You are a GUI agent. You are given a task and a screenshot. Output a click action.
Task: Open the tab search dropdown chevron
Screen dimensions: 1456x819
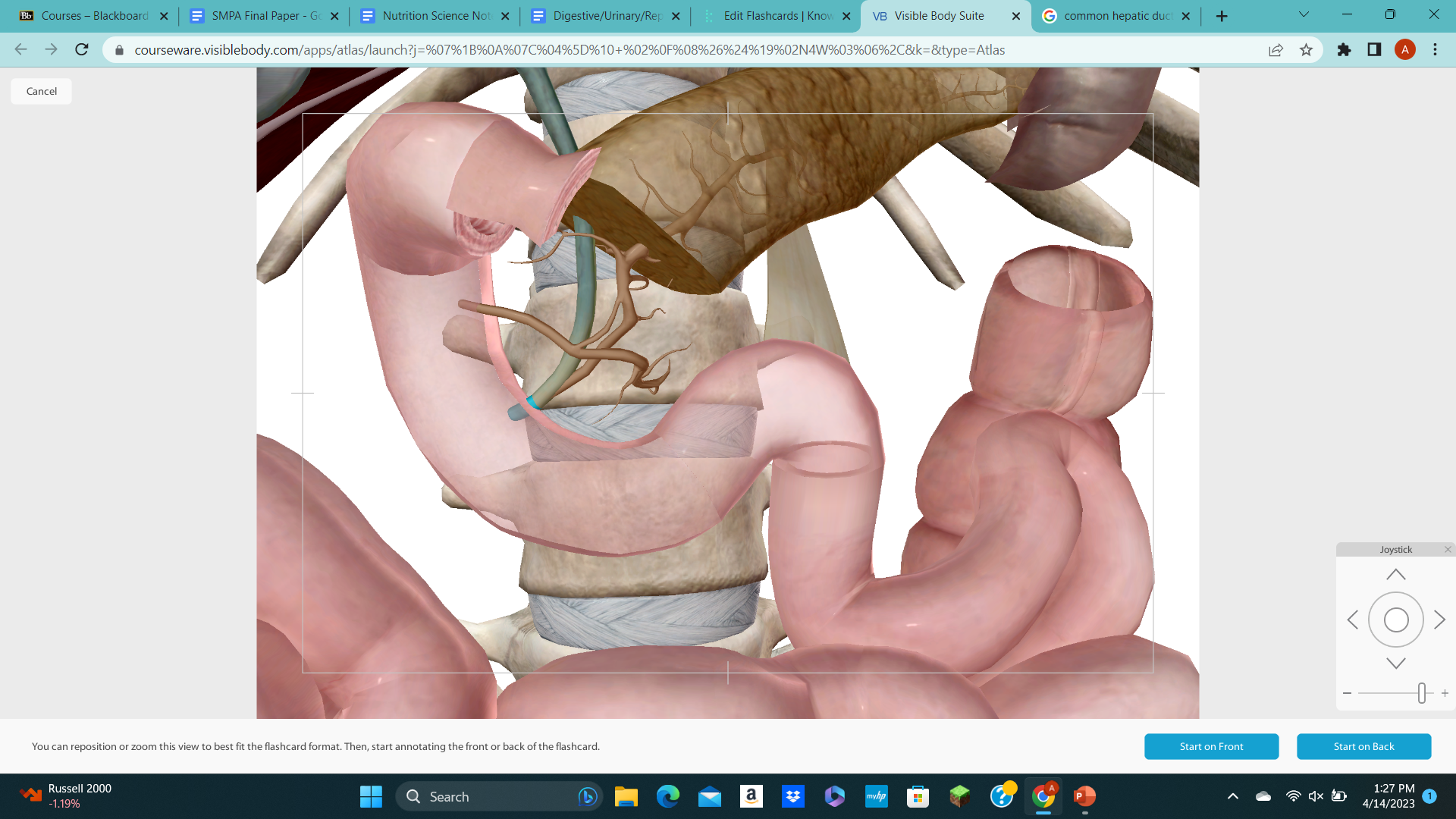(x=1304, y=14)
